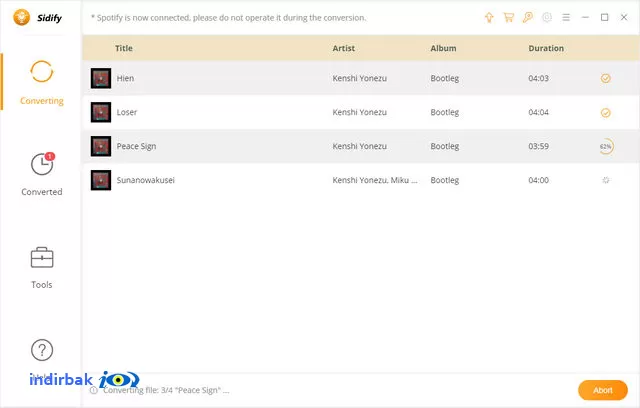This screenshot has height=408, width=640.
Task: Select the Peace Sign song title
Action: click(x=136, y=146)
